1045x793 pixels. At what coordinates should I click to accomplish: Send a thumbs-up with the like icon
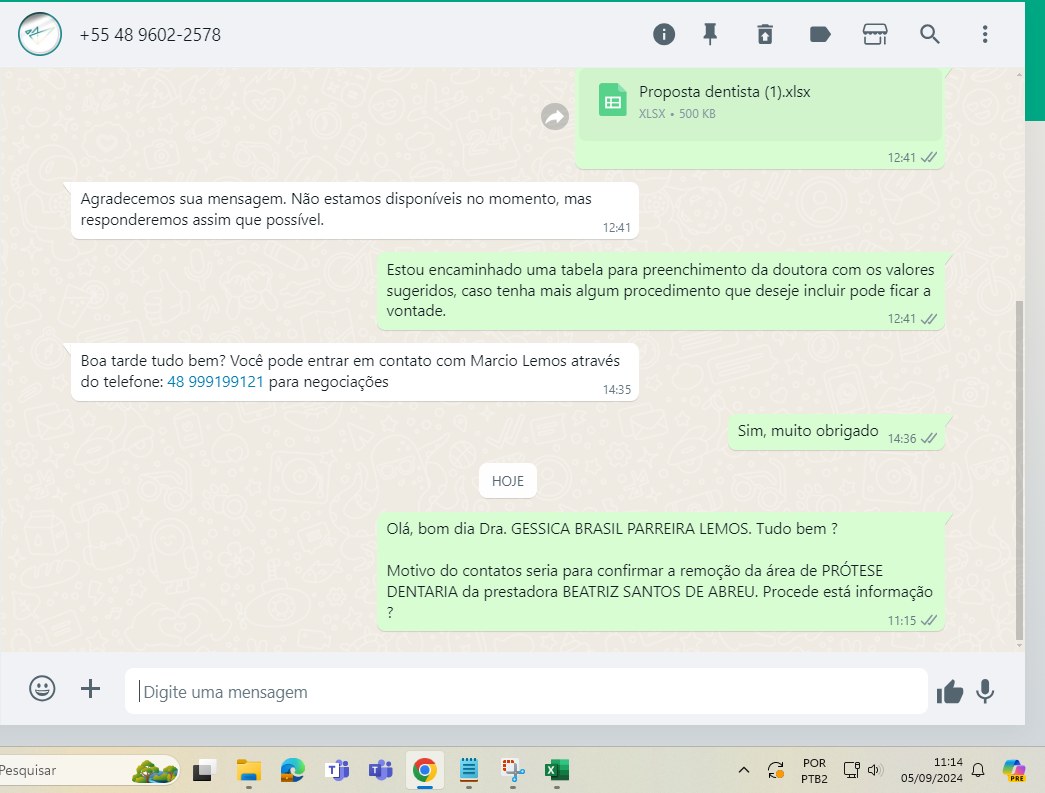click(x=950, y=692)
